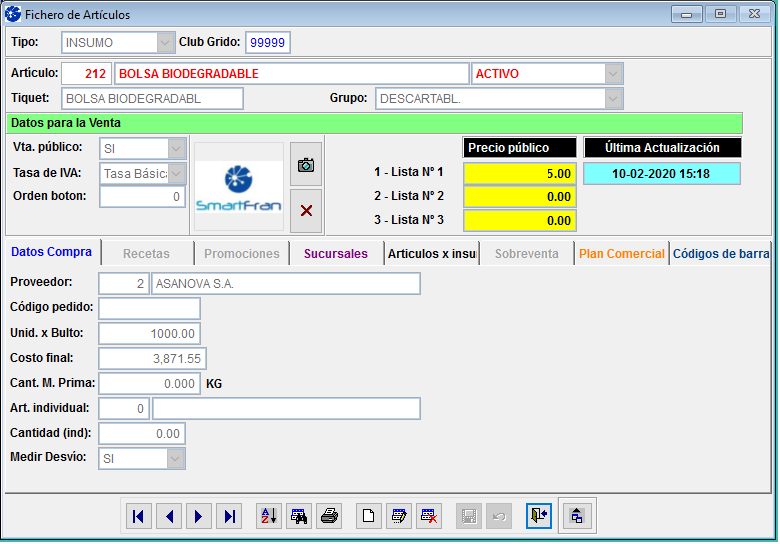
Task: Remove image with red X button
Action: 306,210
